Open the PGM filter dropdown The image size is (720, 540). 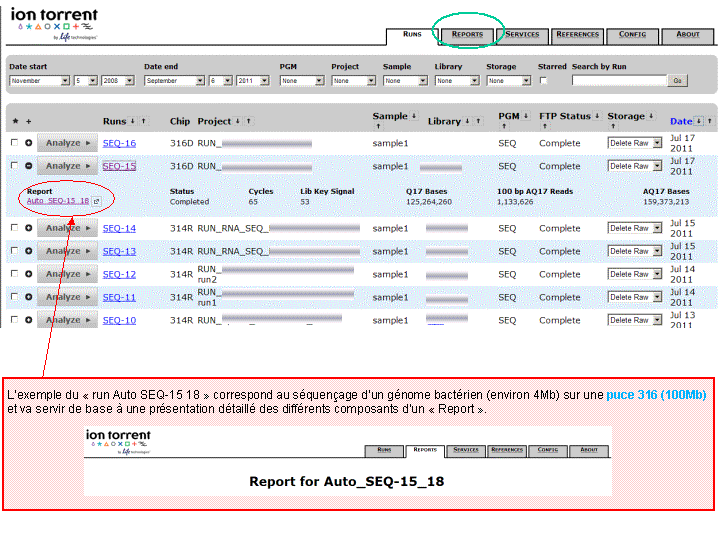301,80
